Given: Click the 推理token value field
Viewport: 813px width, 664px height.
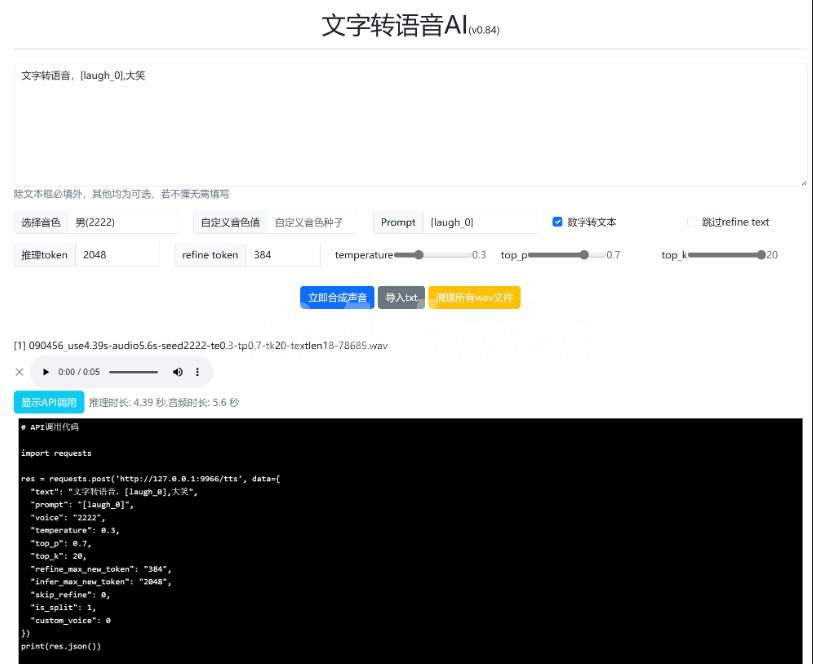Looking at the screenshot, I should [x=116, y=255].
